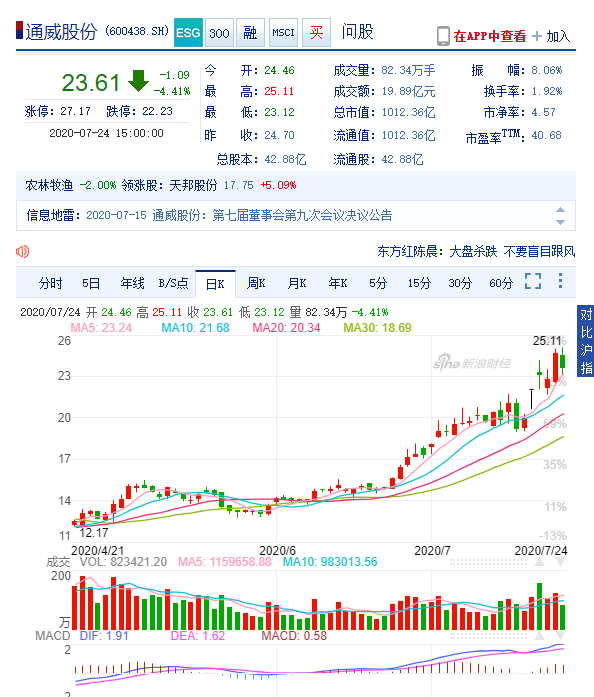Collapse the MACD indicator up triangle
Screen dimensions: 594x697
pos(539,636)
